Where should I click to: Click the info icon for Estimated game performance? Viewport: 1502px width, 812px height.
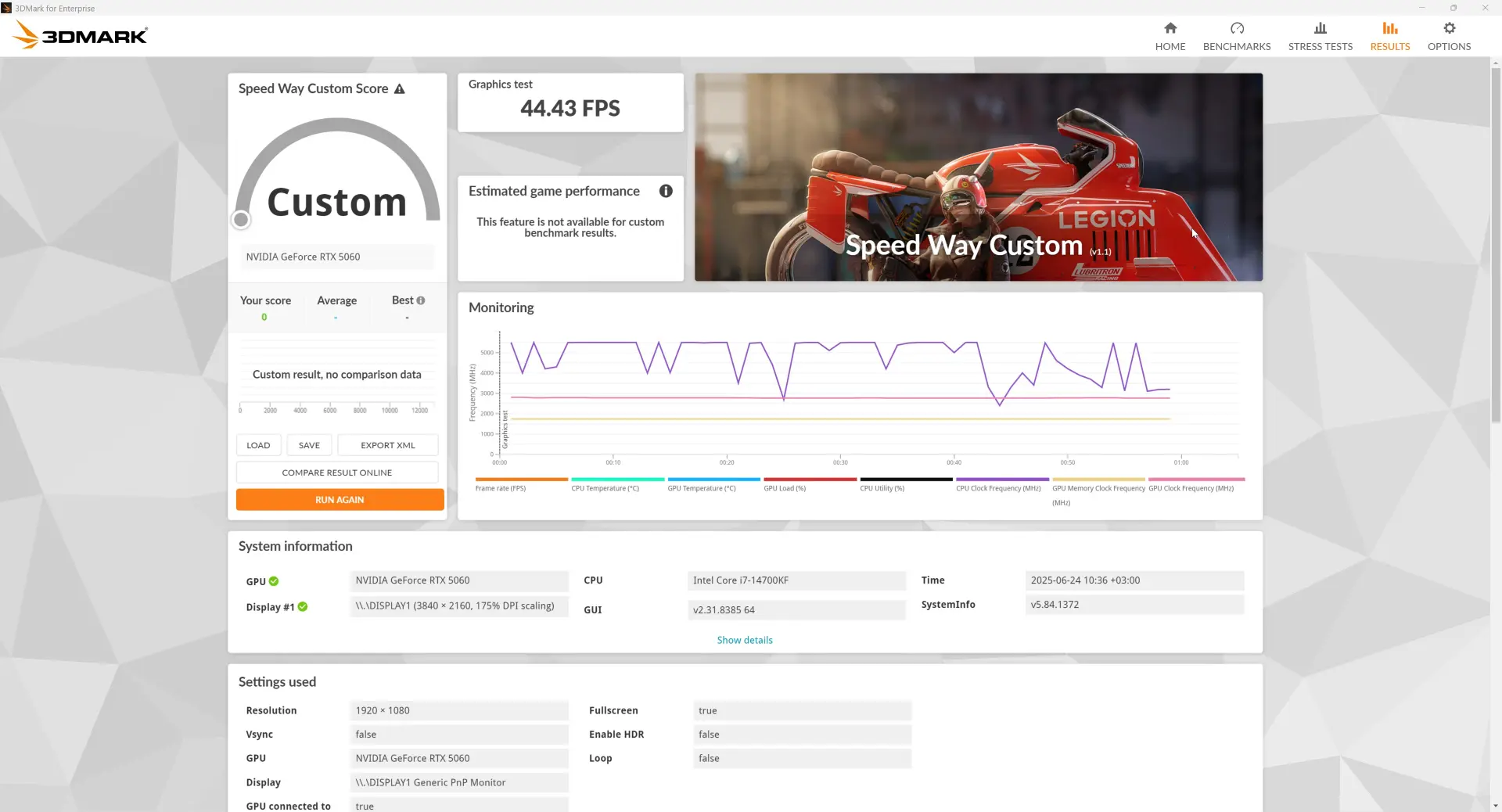click(x=666, y=191)
